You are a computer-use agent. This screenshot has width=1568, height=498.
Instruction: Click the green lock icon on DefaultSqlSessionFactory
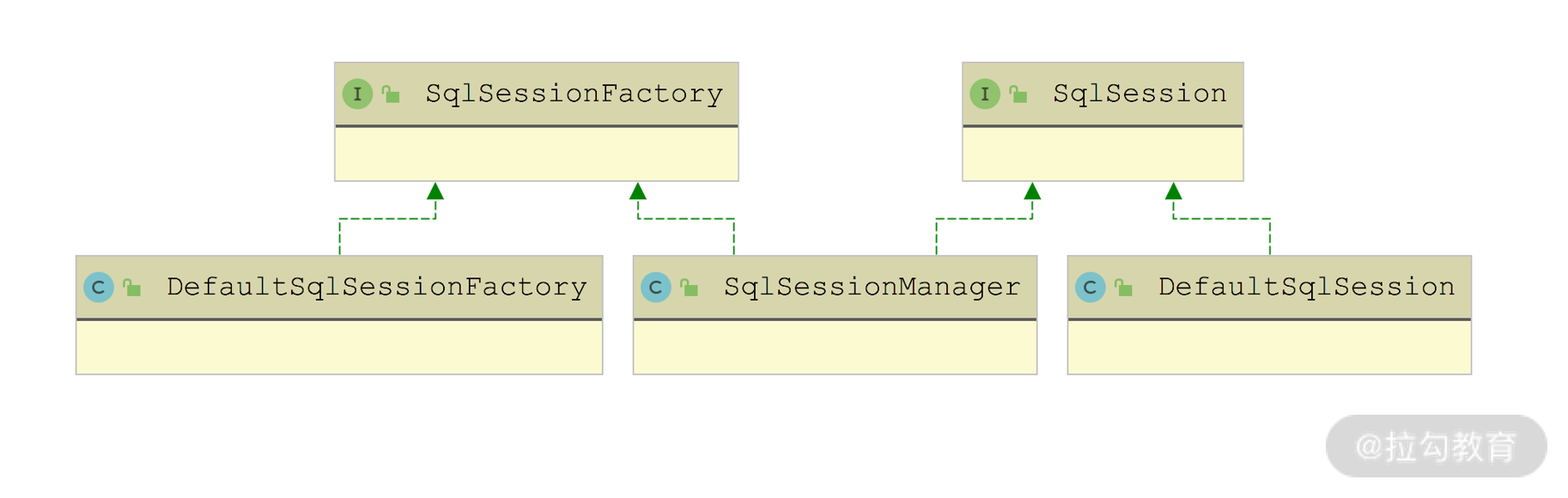pos(132,287)
